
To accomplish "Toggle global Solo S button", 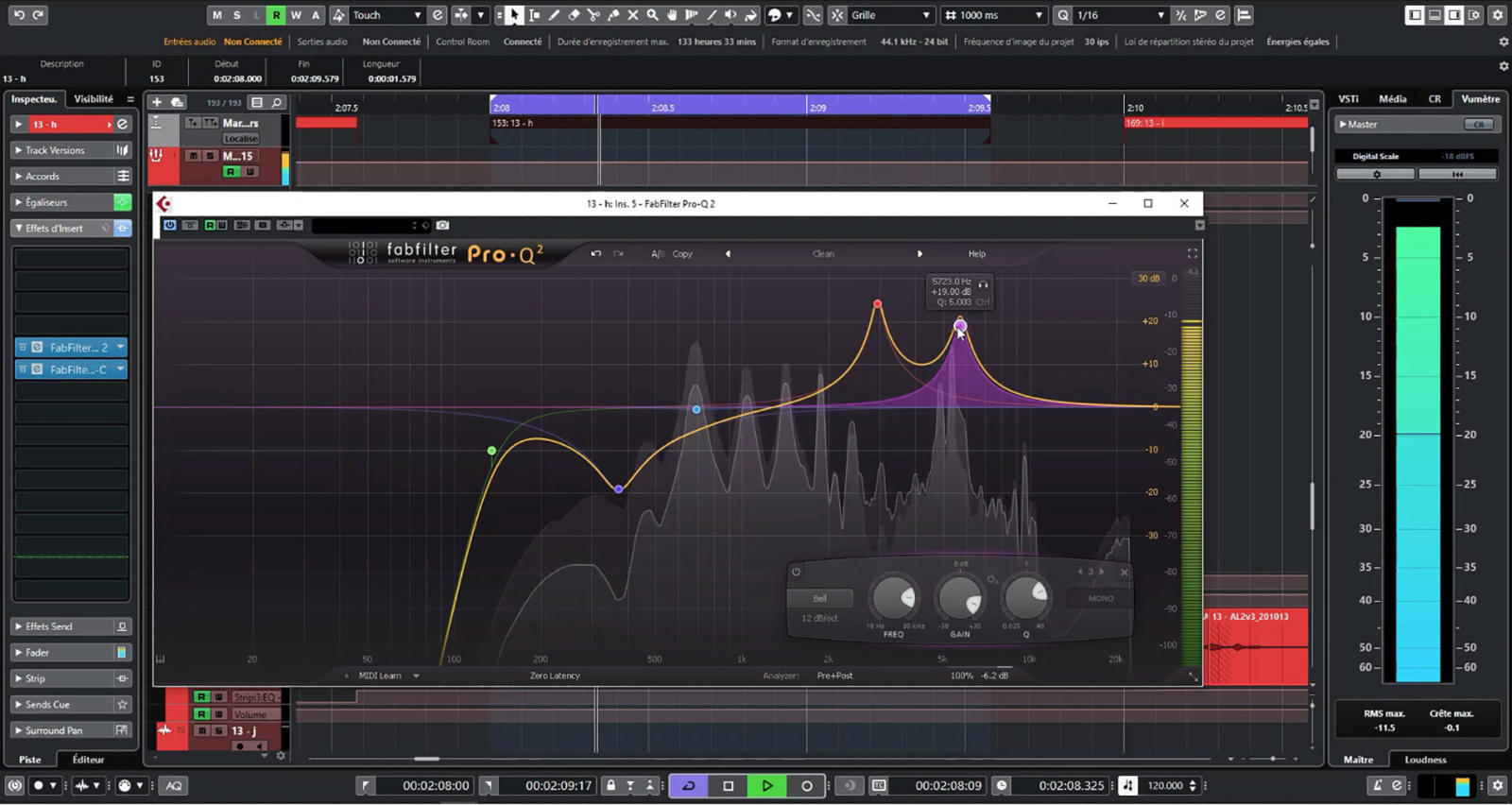I will (237, 15).
